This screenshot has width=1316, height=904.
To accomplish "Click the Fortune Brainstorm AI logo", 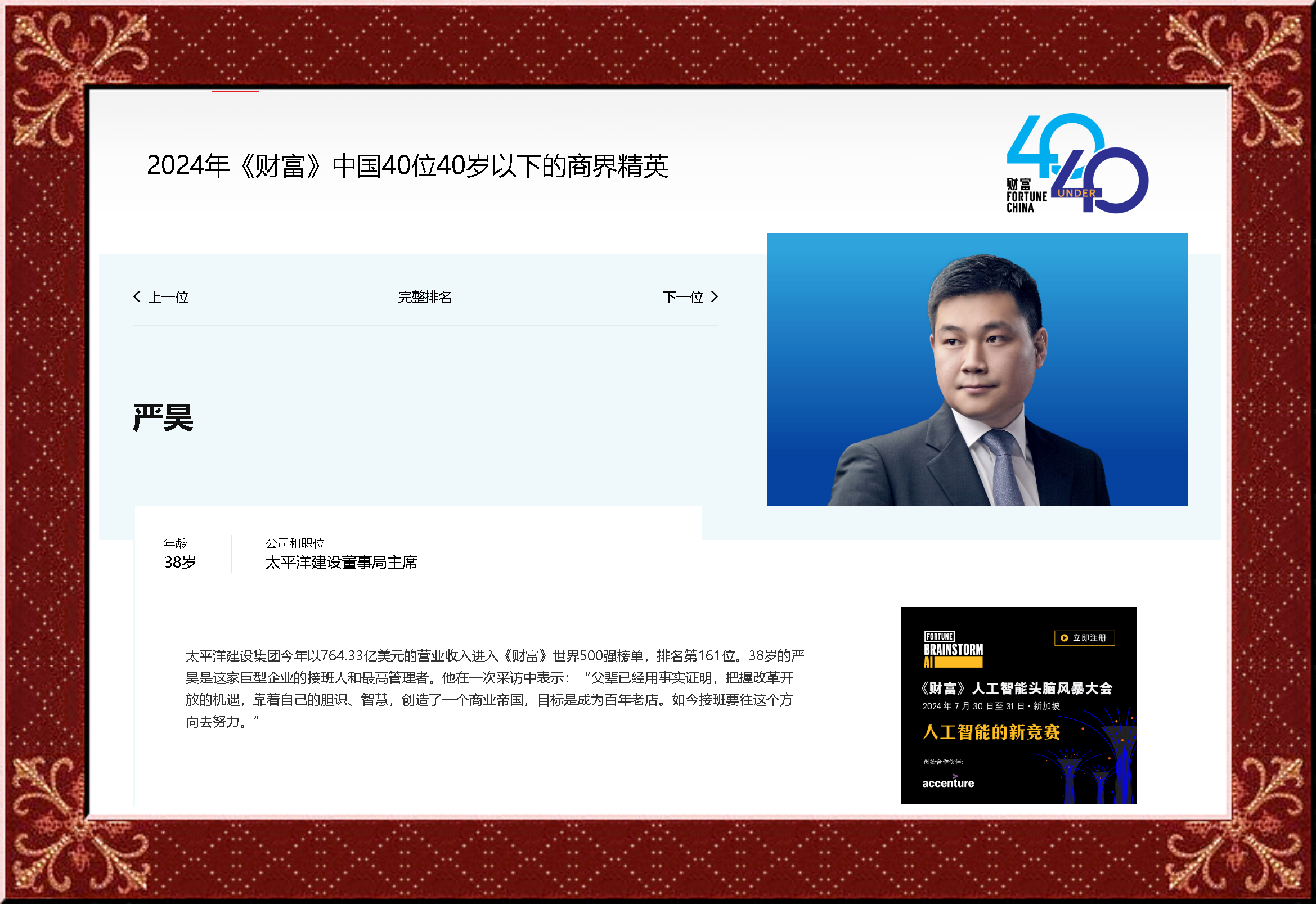I will click(x=953, y=650).
